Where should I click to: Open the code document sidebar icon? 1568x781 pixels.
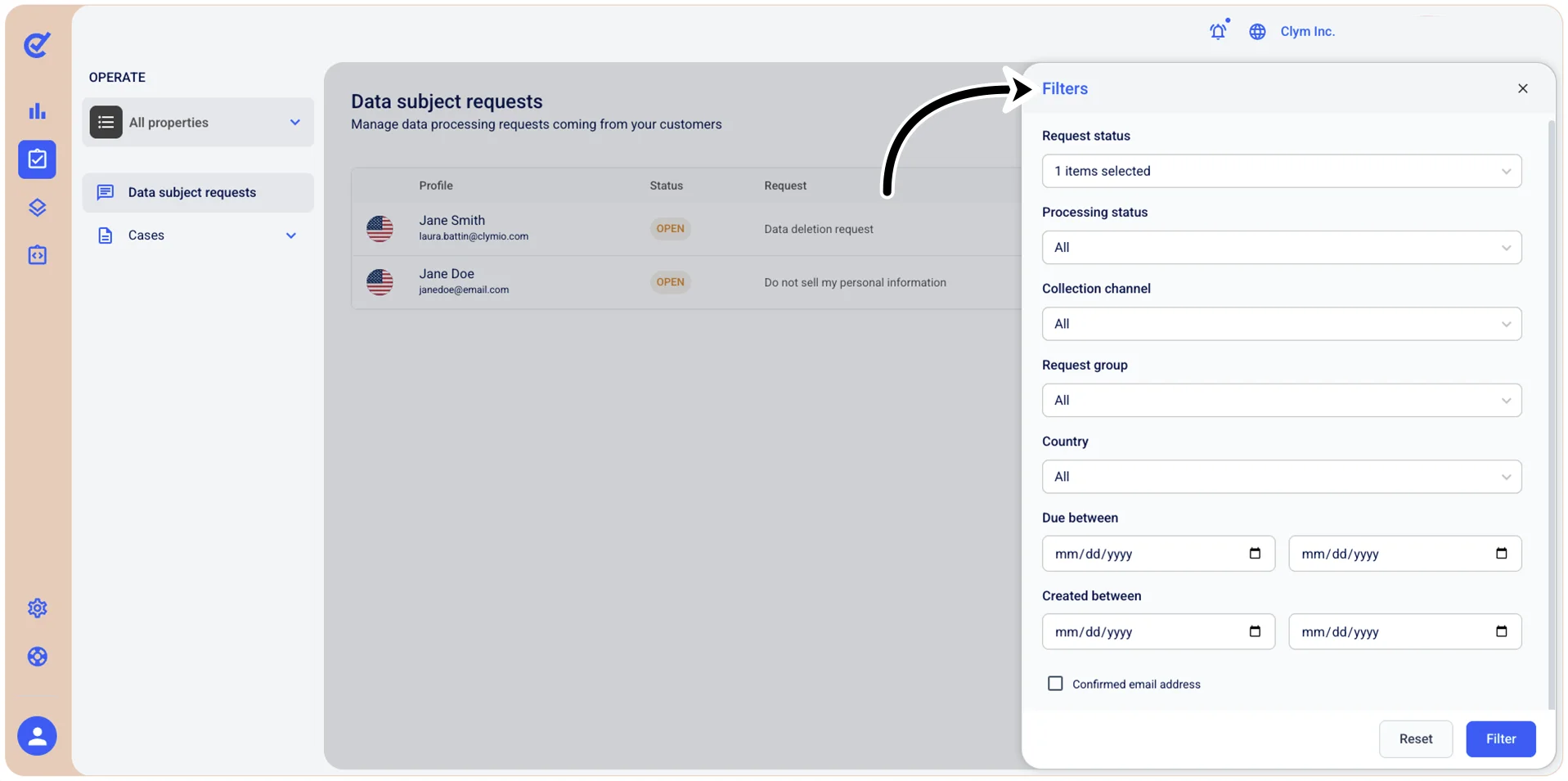(37, 255)
